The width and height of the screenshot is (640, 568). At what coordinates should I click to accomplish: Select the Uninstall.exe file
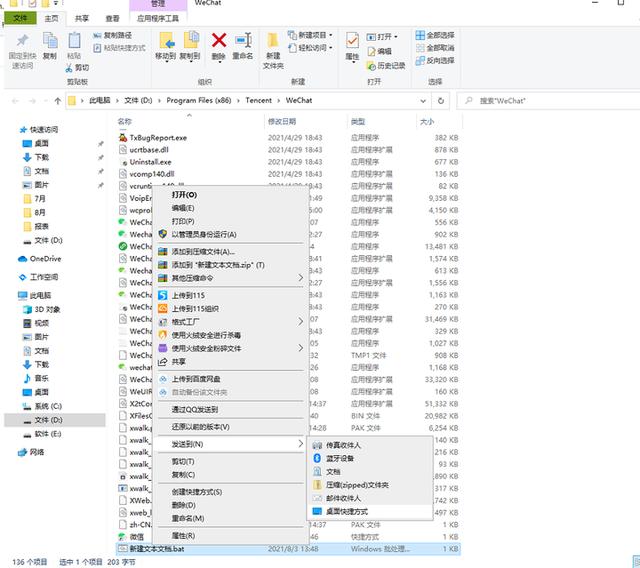tap(145, 162)
